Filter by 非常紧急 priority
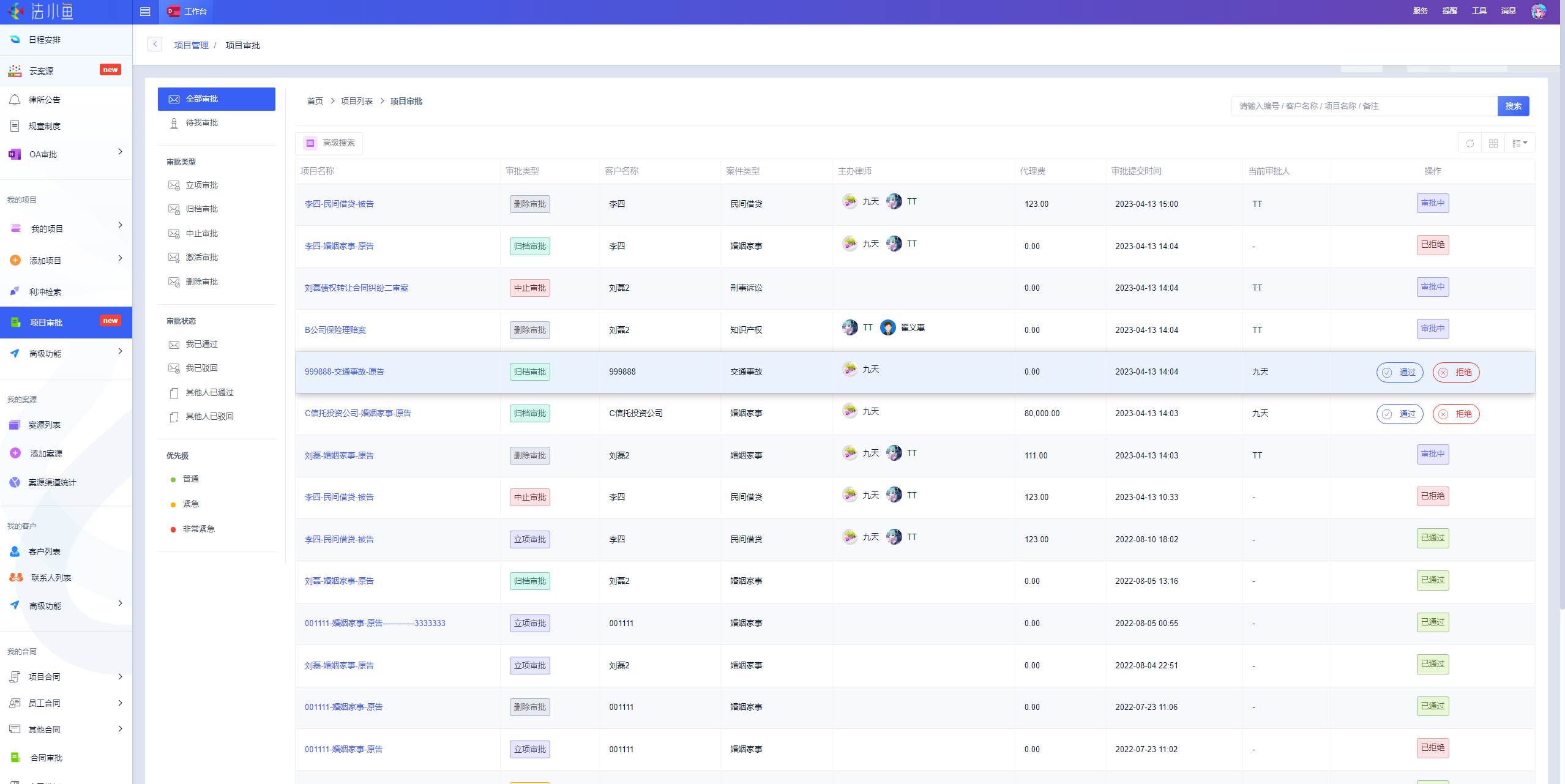Image resolution: width=1565 pixels, height=784 pixels. (x=198, y=529)
